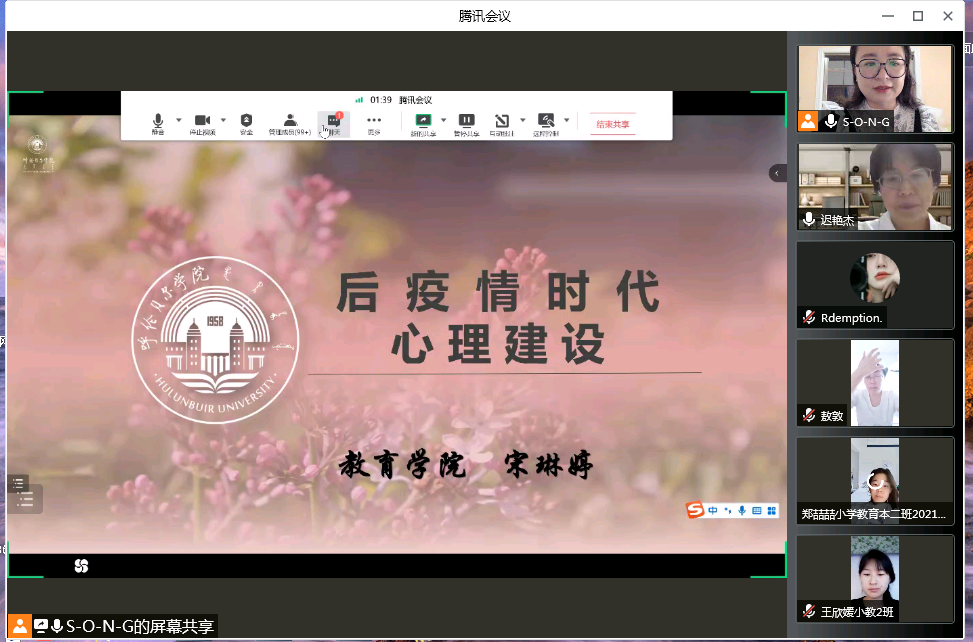973x642 pixels.
Task: Expand the microphone options dropdown arrow
Action: [x=179, y=120]
